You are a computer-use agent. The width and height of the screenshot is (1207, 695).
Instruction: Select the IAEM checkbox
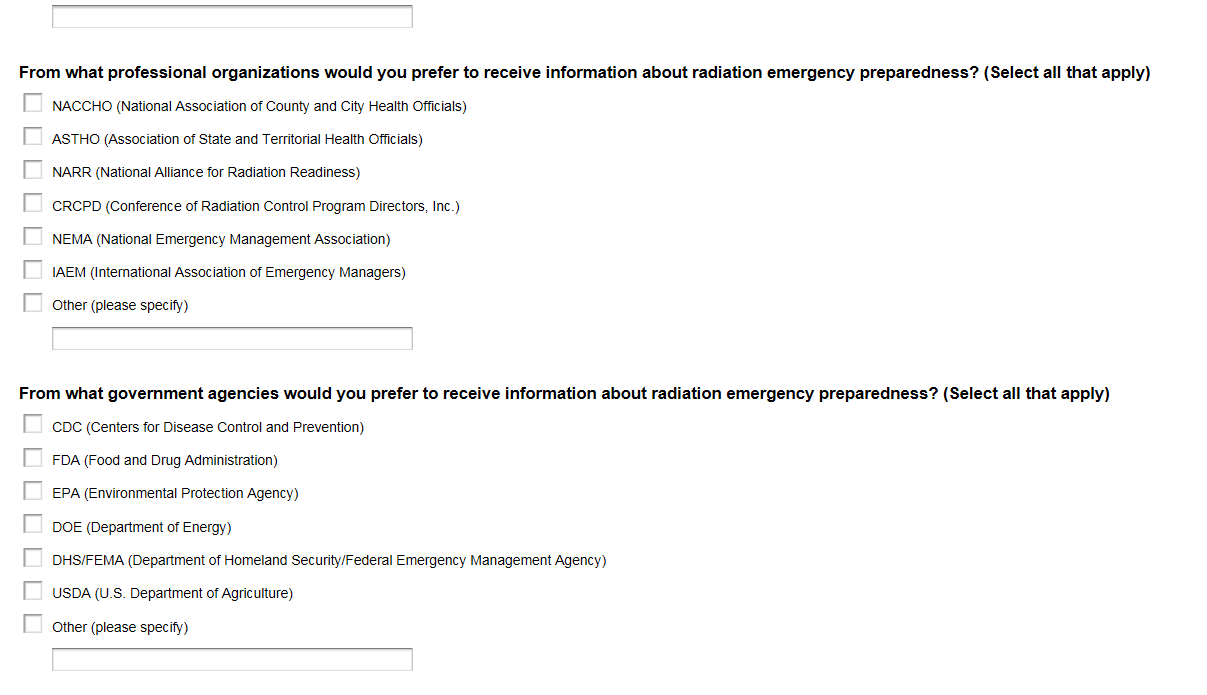click(x=33, y=270)
